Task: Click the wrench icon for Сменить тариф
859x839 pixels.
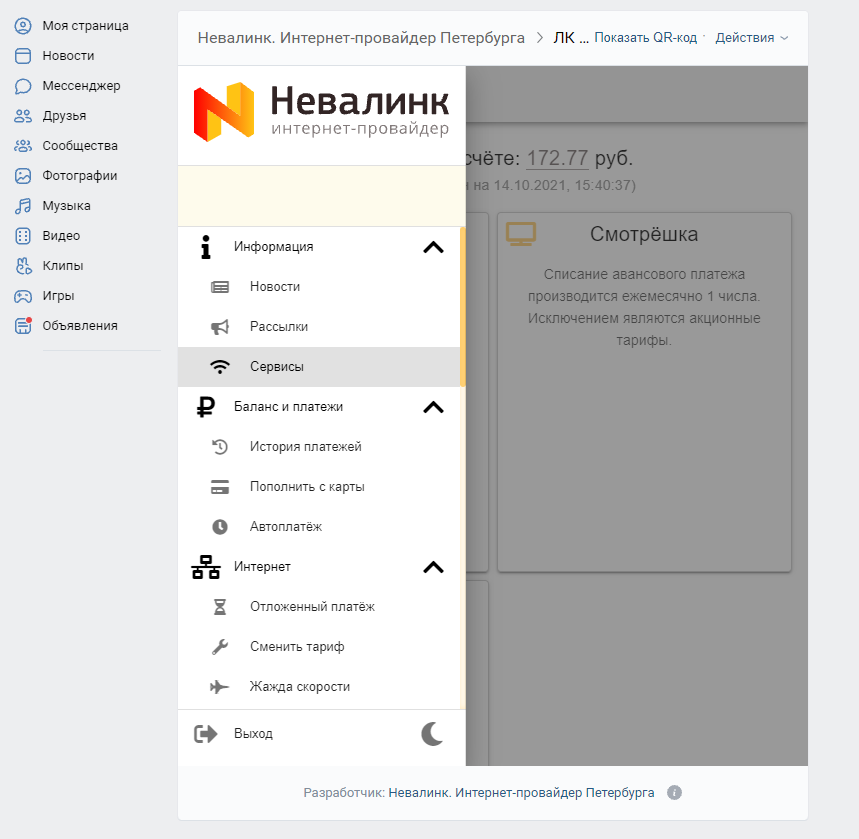Action: (220, 647)
